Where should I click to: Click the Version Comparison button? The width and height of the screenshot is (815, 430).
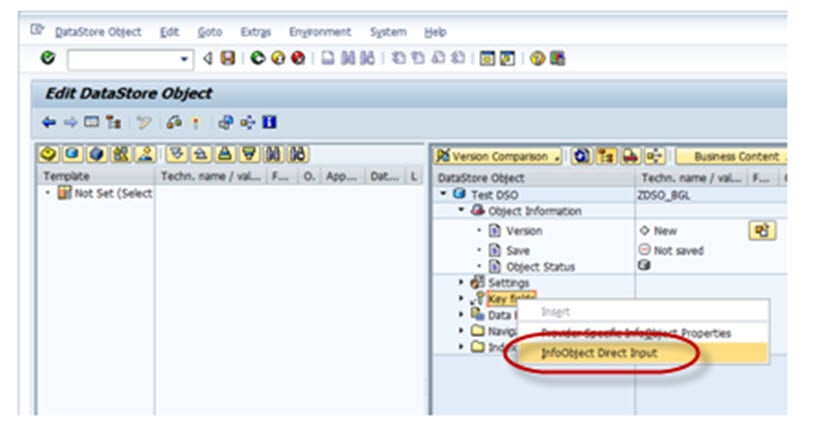[x=497, y=157]
